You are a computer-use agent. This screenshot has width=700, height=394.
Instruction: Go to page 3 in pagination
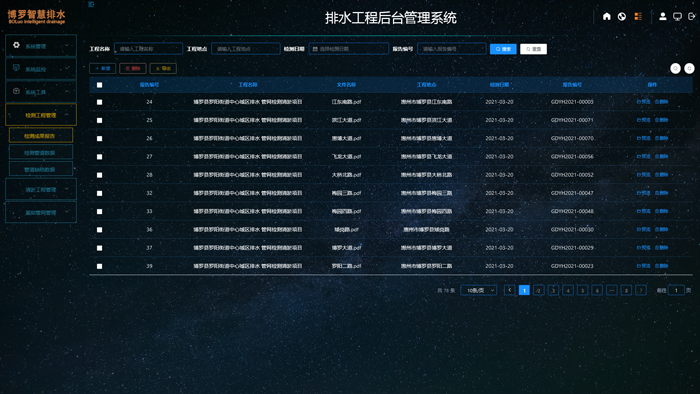click(553, 290)
